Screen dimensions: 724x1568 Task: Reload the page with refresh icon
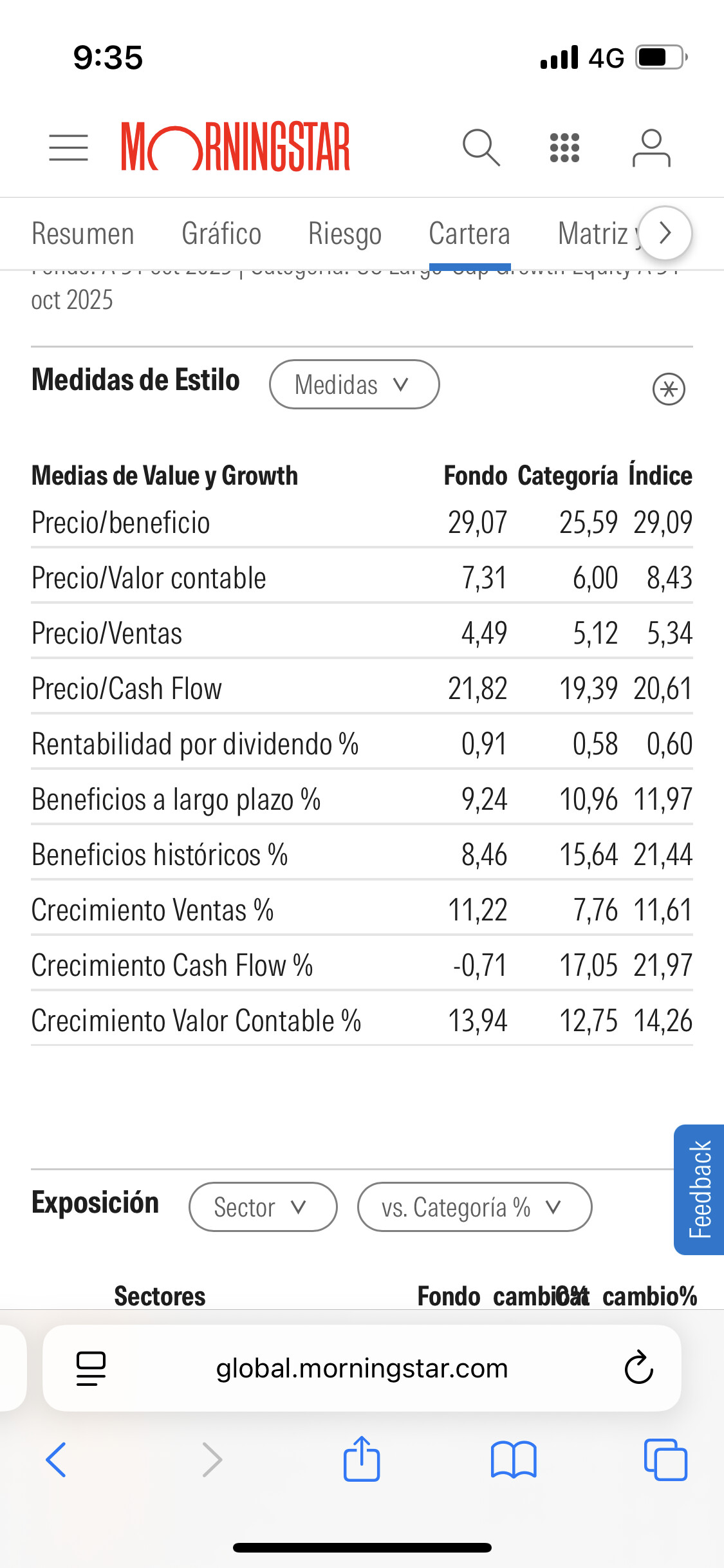click(x=638, y=1368)
